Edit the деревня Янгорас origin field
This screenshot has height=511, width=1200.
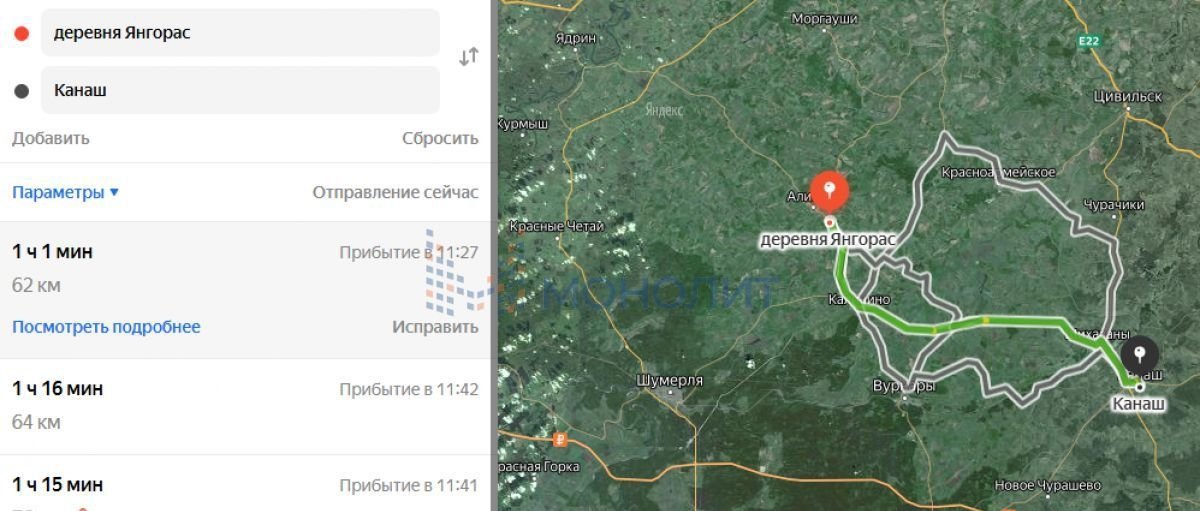240,33
